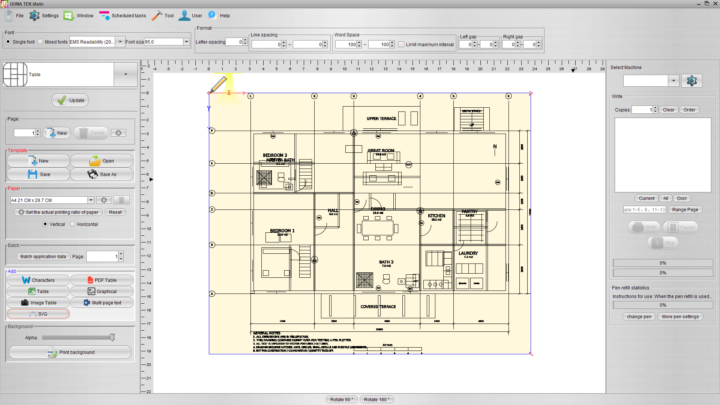This screenshot has width=720, height=405.
Task: Open the Window menu
Action: point(79,16)
